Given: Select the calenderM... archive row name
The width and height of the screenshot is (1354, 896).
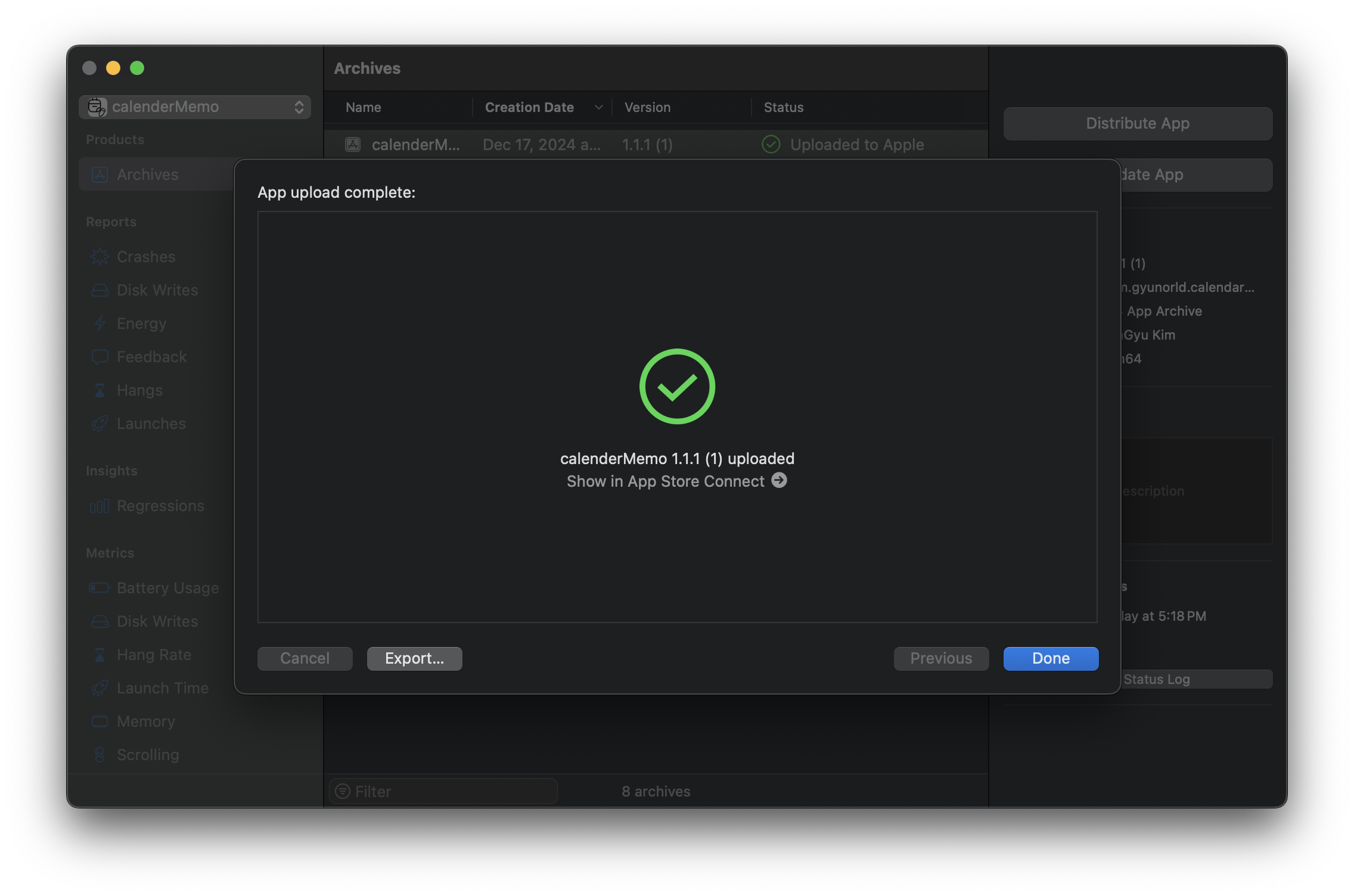Looking at the screenshot, I should (416, 145).
